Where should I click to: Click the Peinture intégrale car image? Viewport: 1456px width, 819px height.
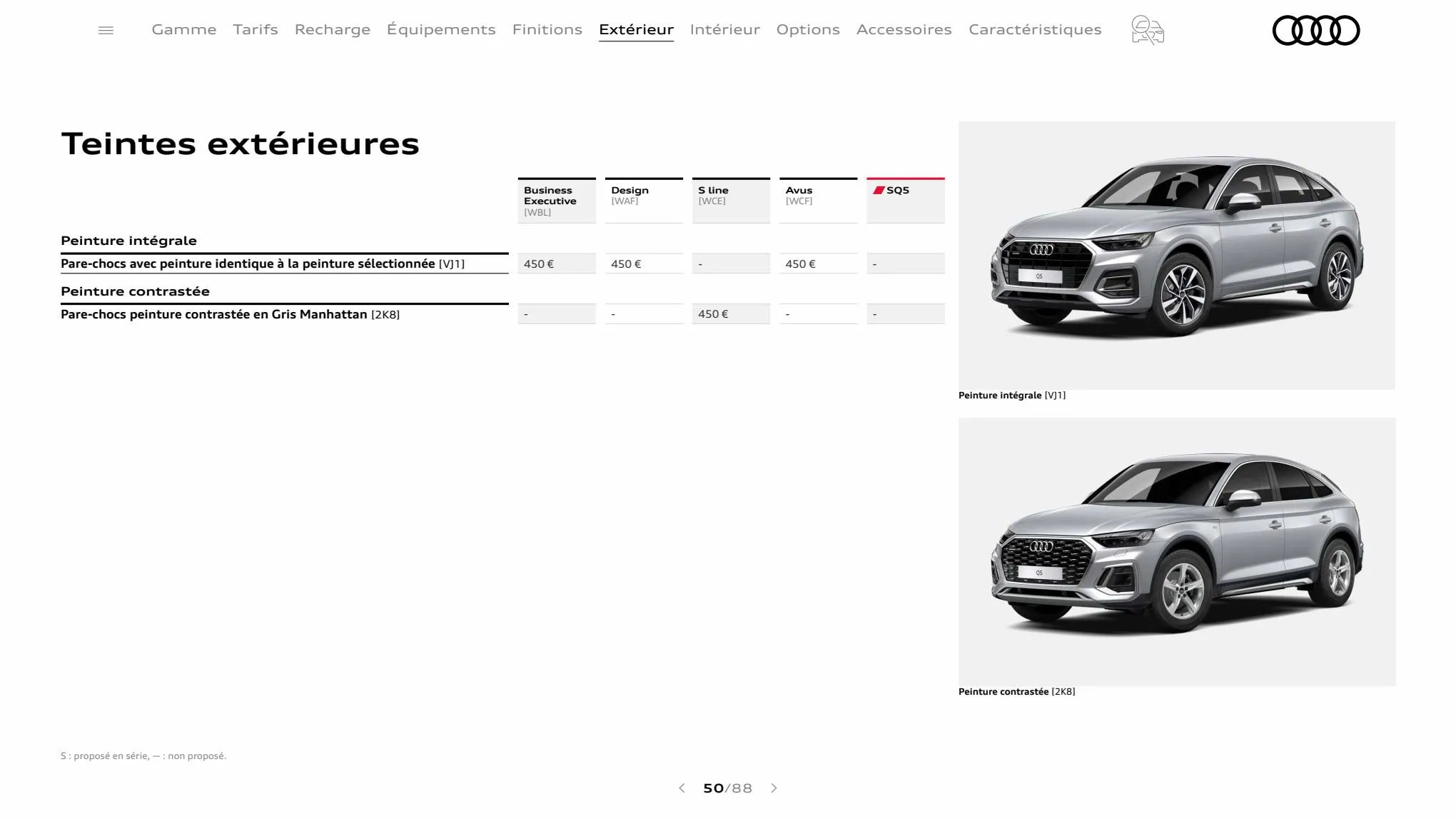click(1177, 255)
